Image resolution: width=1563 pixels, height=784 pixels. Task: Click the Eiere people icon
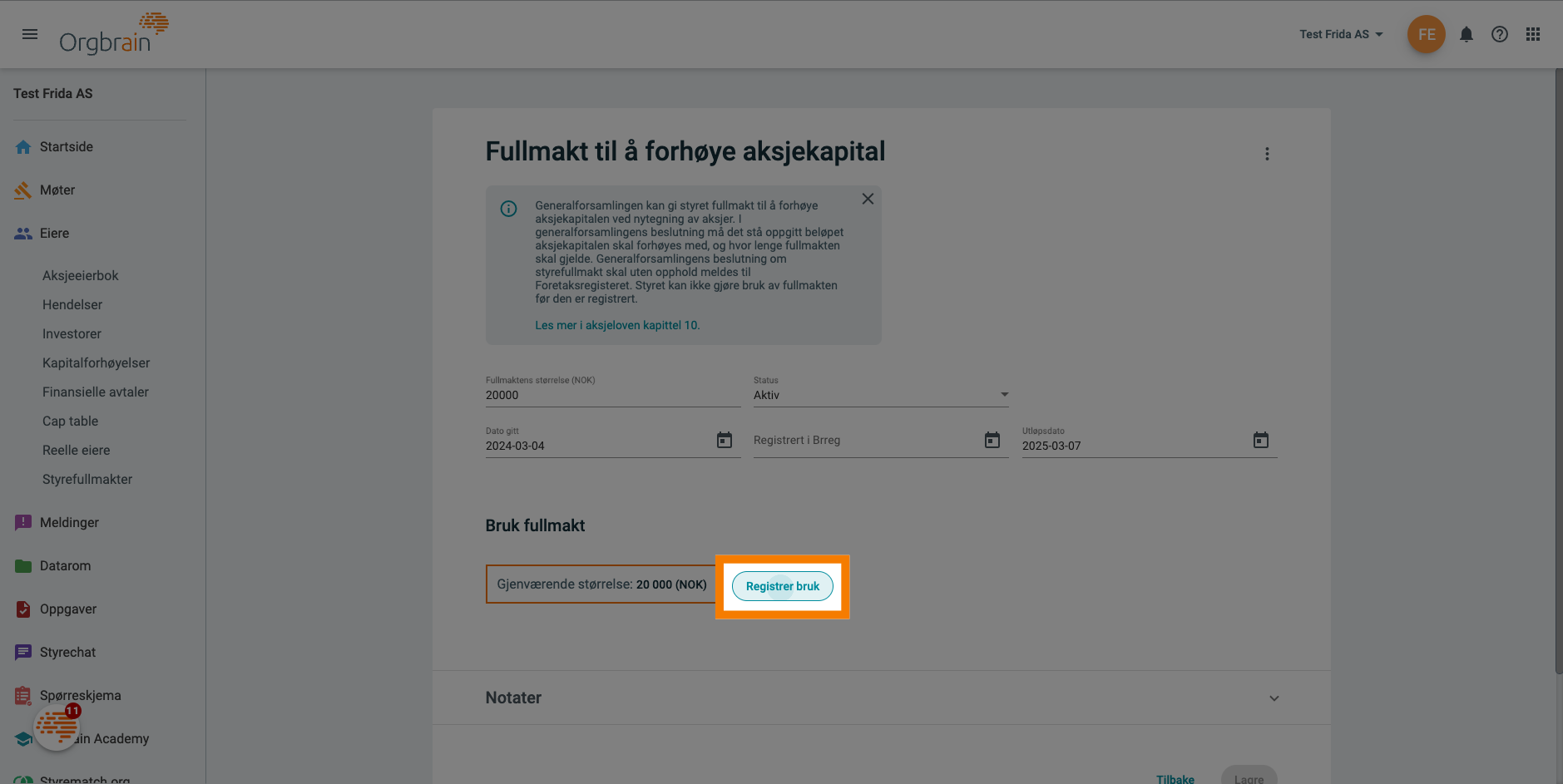pyautogui.click(x=23, y=234)
